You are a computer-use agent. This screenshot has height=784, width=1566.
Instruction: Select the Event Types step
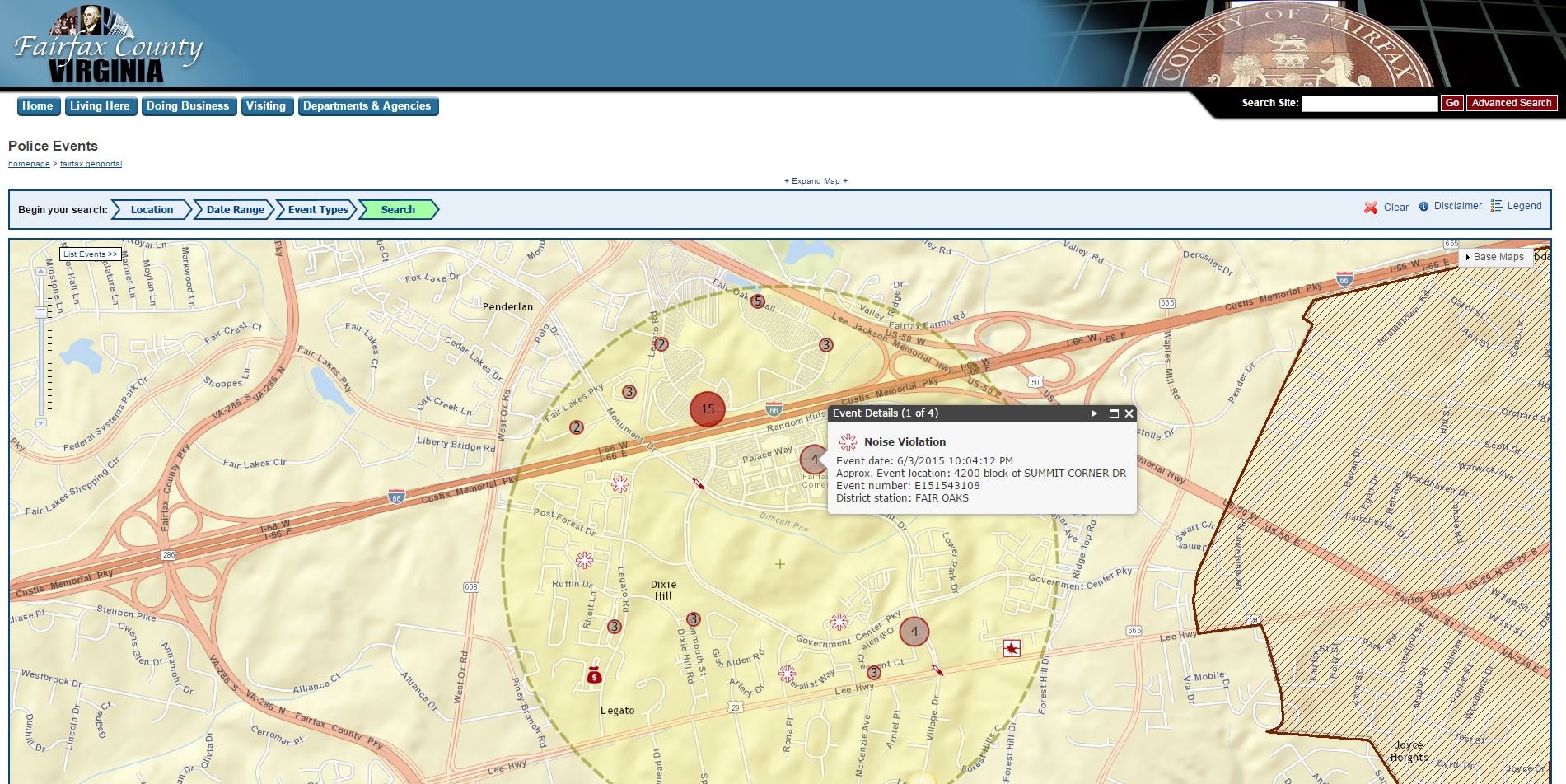pyautogui.click(x=317, y=209)
